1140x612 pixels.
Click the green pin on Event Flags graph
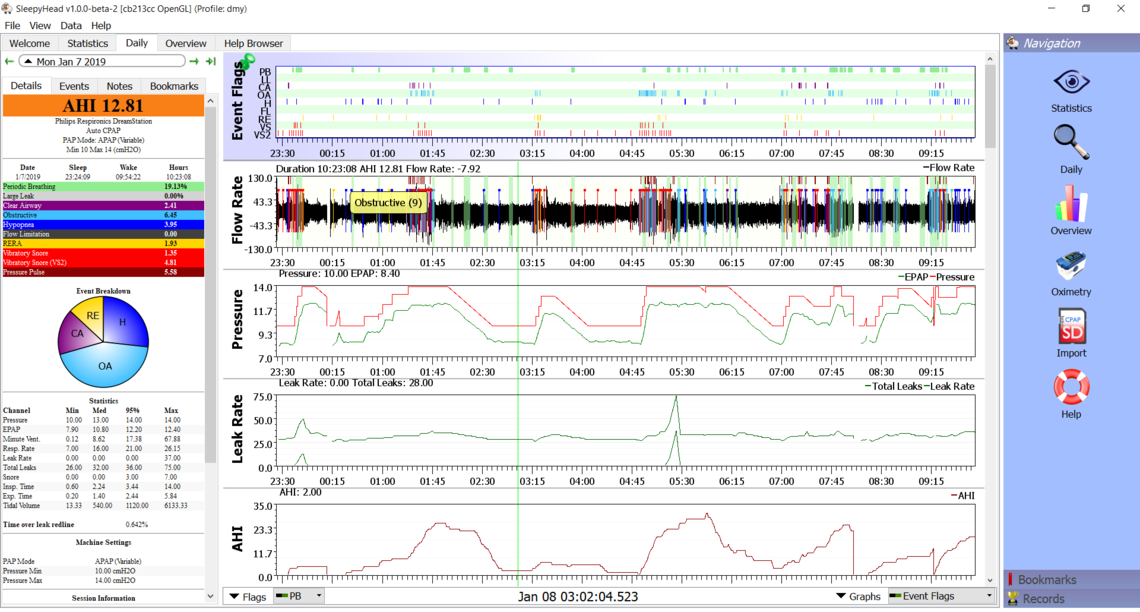pos(249,60)
